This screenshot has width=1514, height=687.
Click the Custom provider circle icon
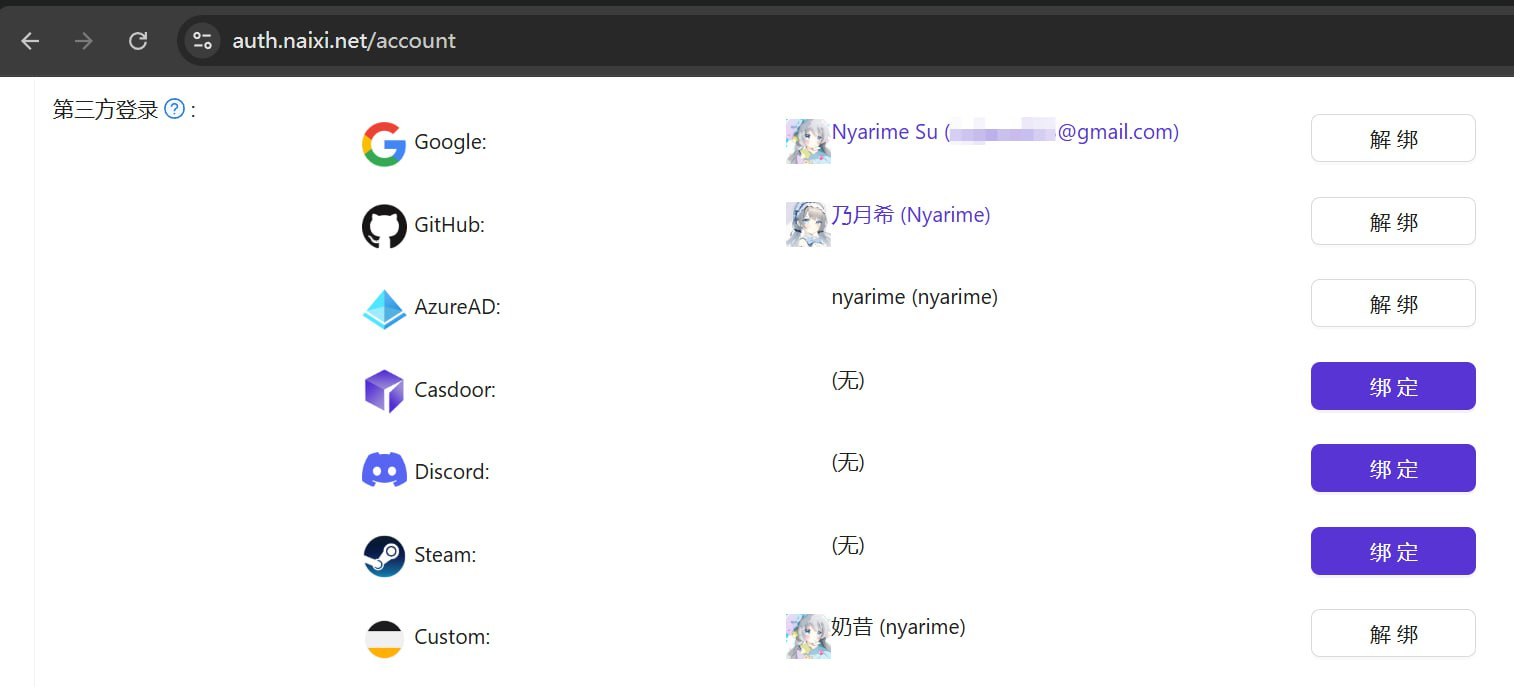coord(383,638)
